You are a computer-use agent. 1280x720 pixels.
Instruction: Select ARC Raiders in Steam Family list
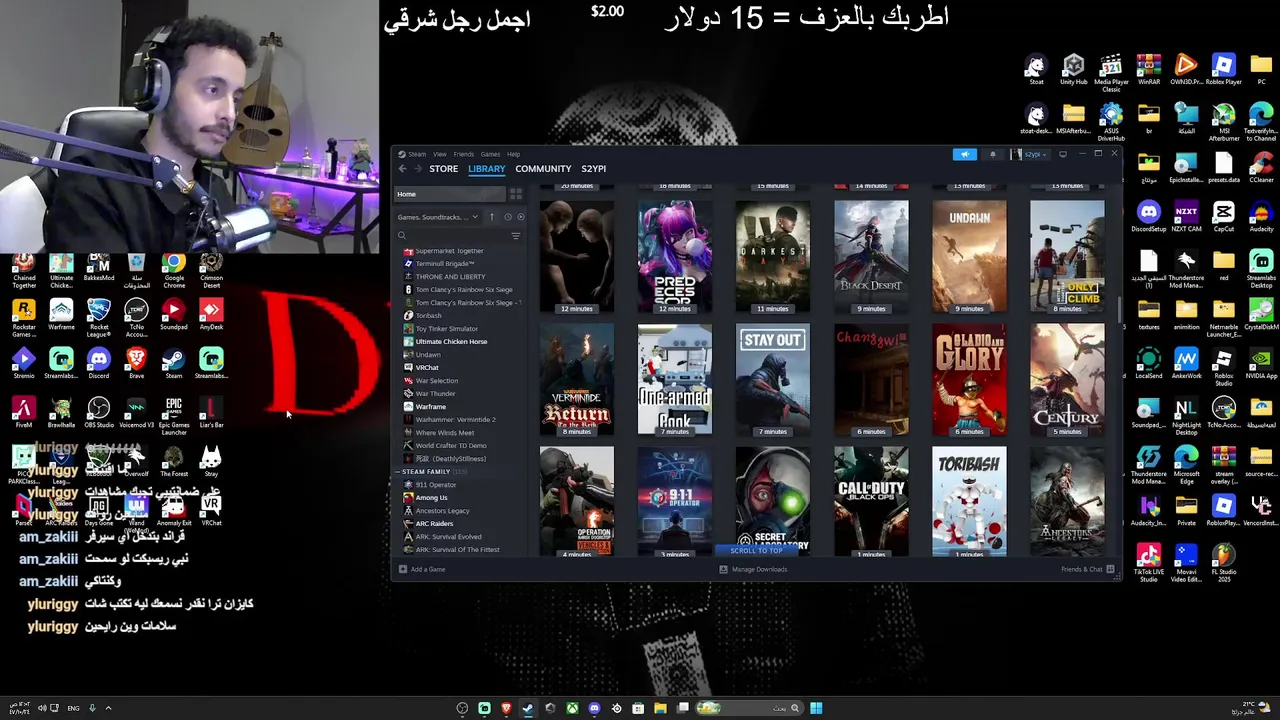[434, 524]
